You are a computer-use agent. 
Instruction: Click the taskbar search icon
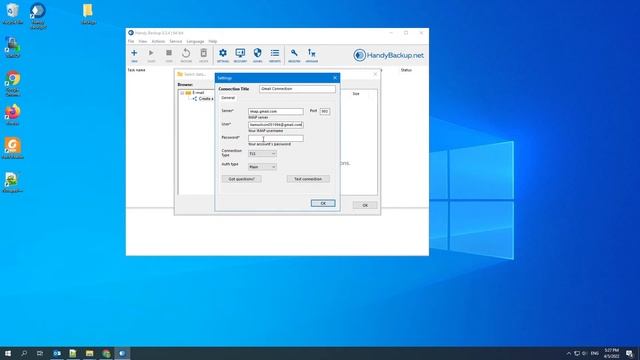click(x=24, y=353)
